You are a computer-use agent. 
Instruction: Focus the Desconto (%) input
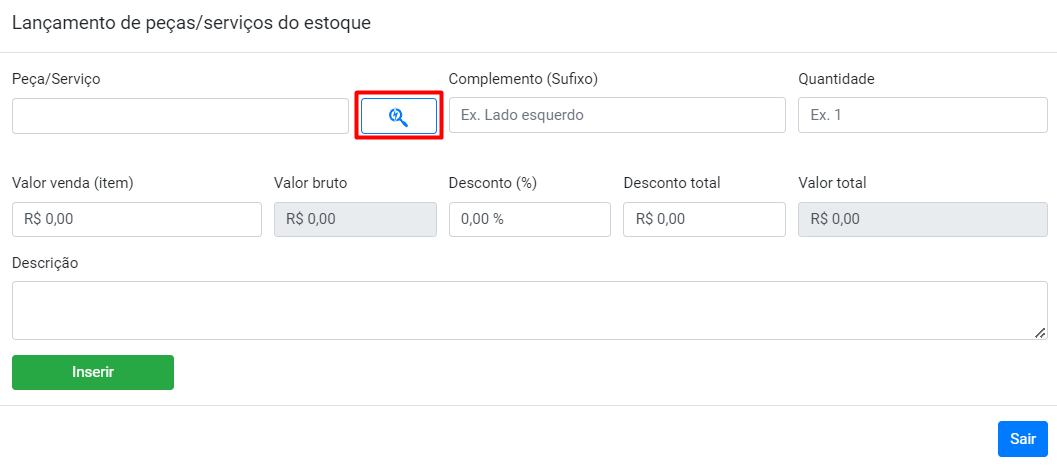click(529, 220)
